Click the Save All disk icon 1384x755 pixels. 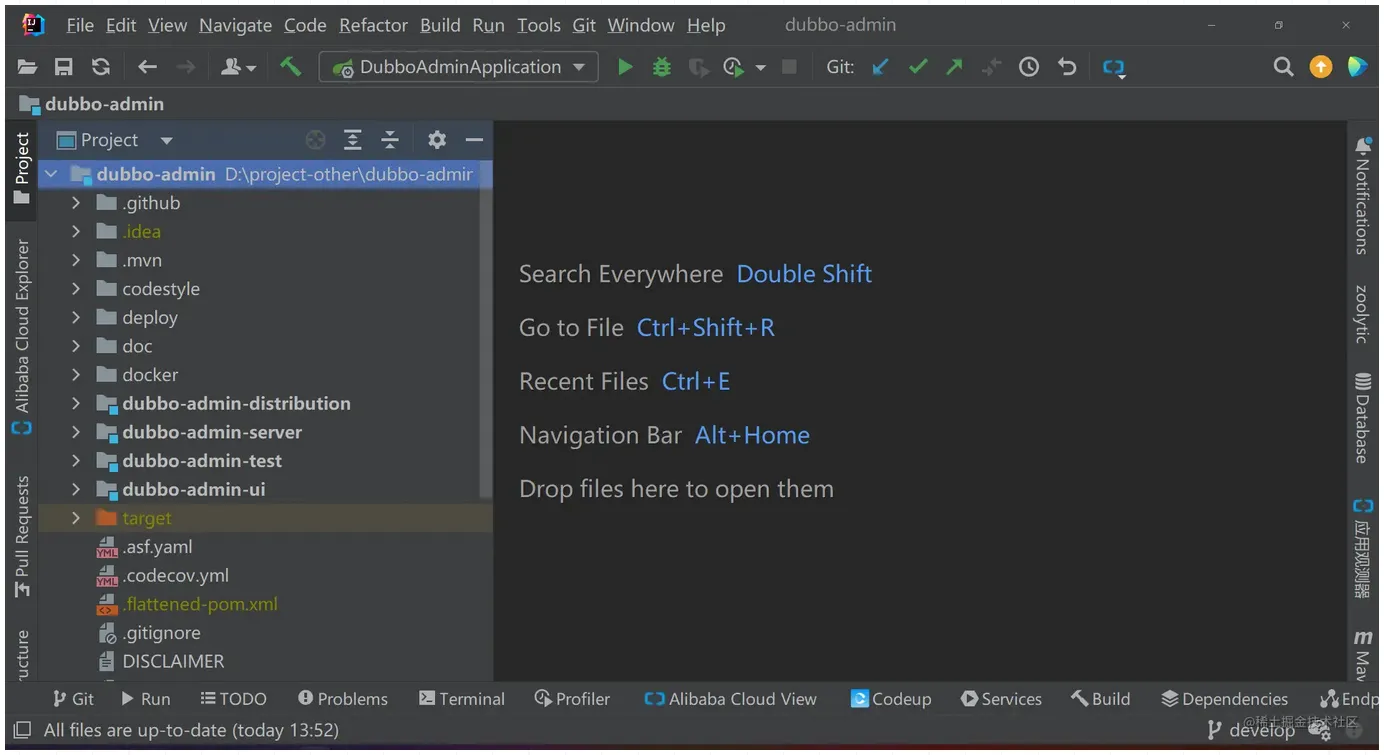point(63,67)
